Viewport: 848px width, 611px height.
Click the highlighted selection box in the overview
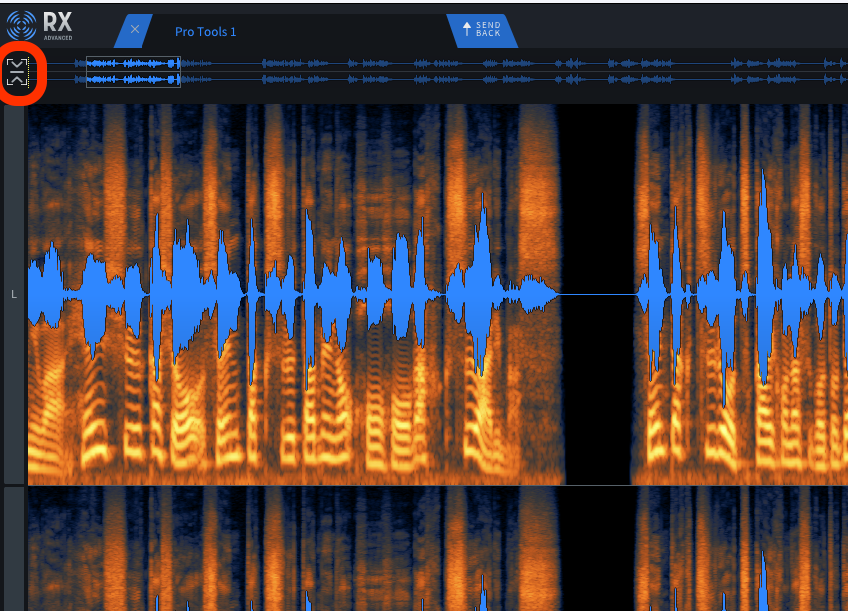133,71
